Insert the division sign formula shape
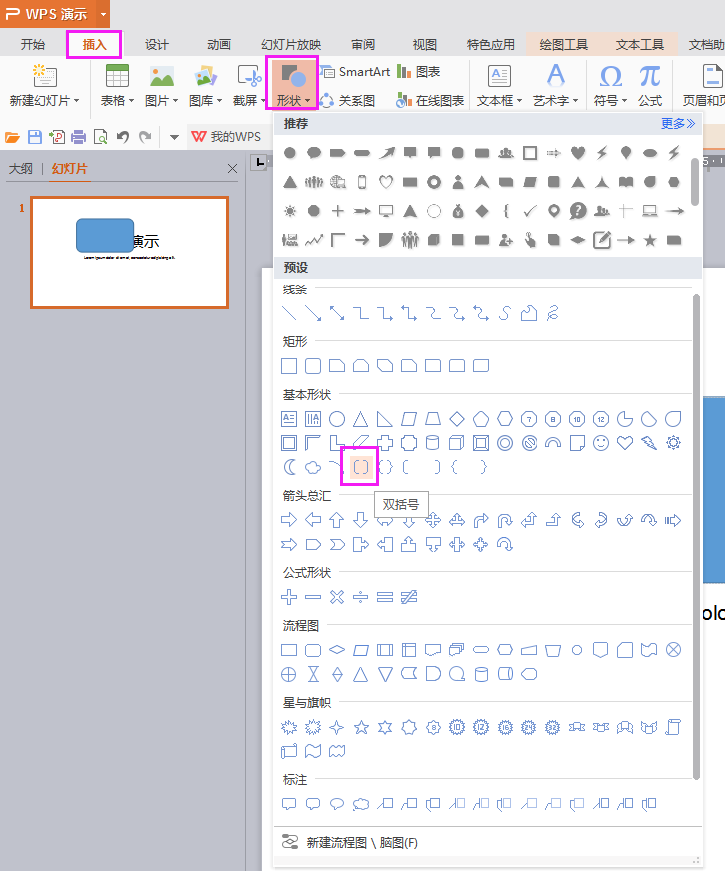The height and width of the screenshot is (871, 725). [x=361, y=597]
